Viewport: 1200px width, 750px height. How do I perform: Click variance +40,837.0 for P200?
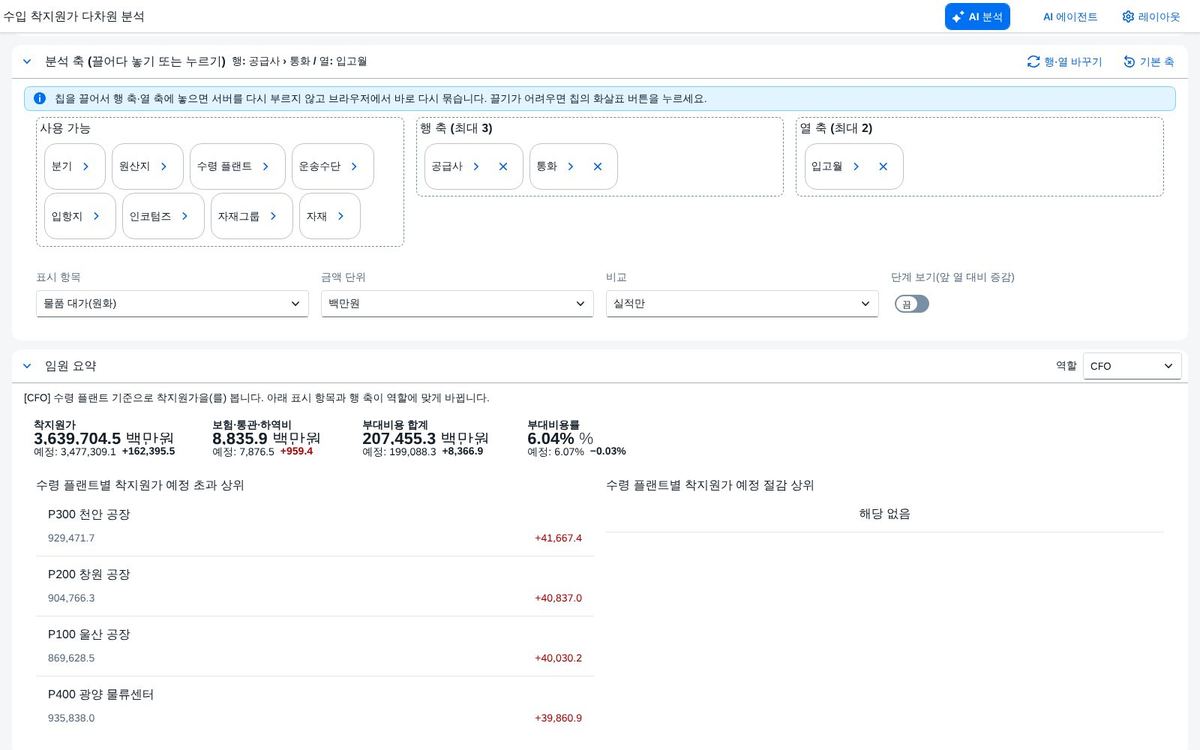click(558, 598)
